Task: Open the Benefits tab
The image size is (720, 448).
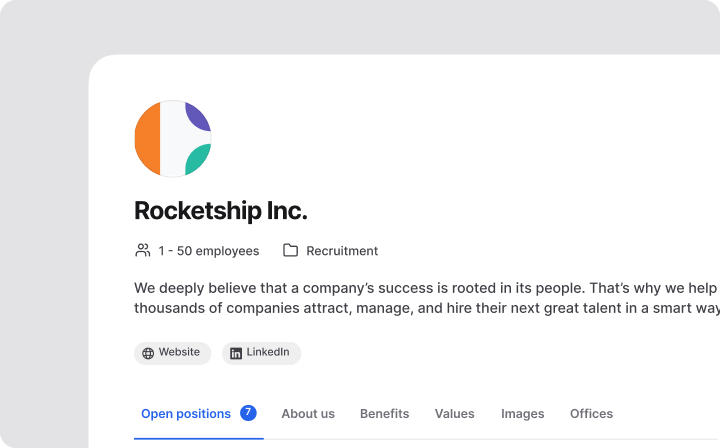Action: point(384,414)
